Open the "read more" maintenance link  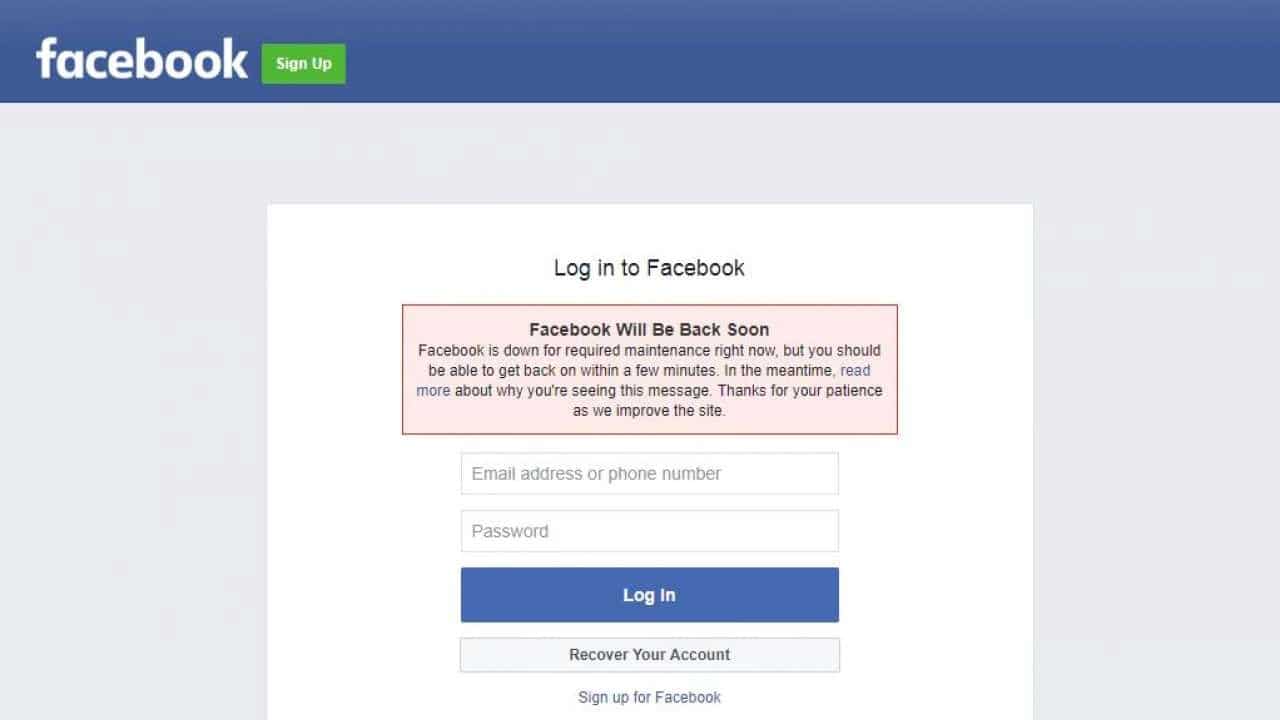point(855,370)
